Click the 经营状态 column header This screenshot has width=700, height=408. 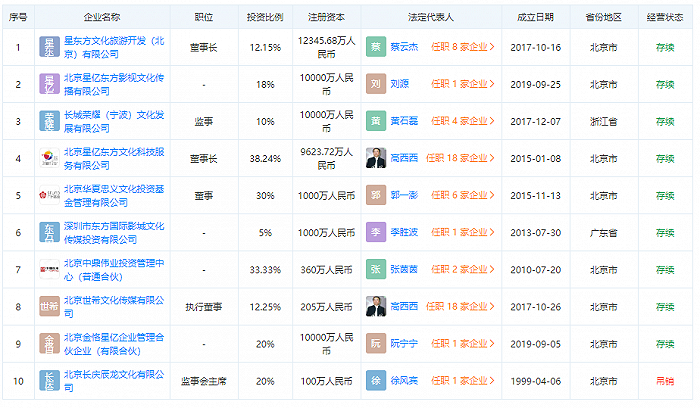(x=665, y=17)
